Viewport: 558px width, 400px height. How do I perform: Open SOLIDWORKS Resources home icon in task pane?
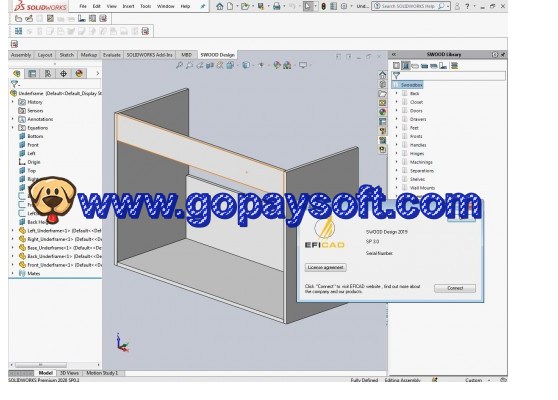click(383, 75)
